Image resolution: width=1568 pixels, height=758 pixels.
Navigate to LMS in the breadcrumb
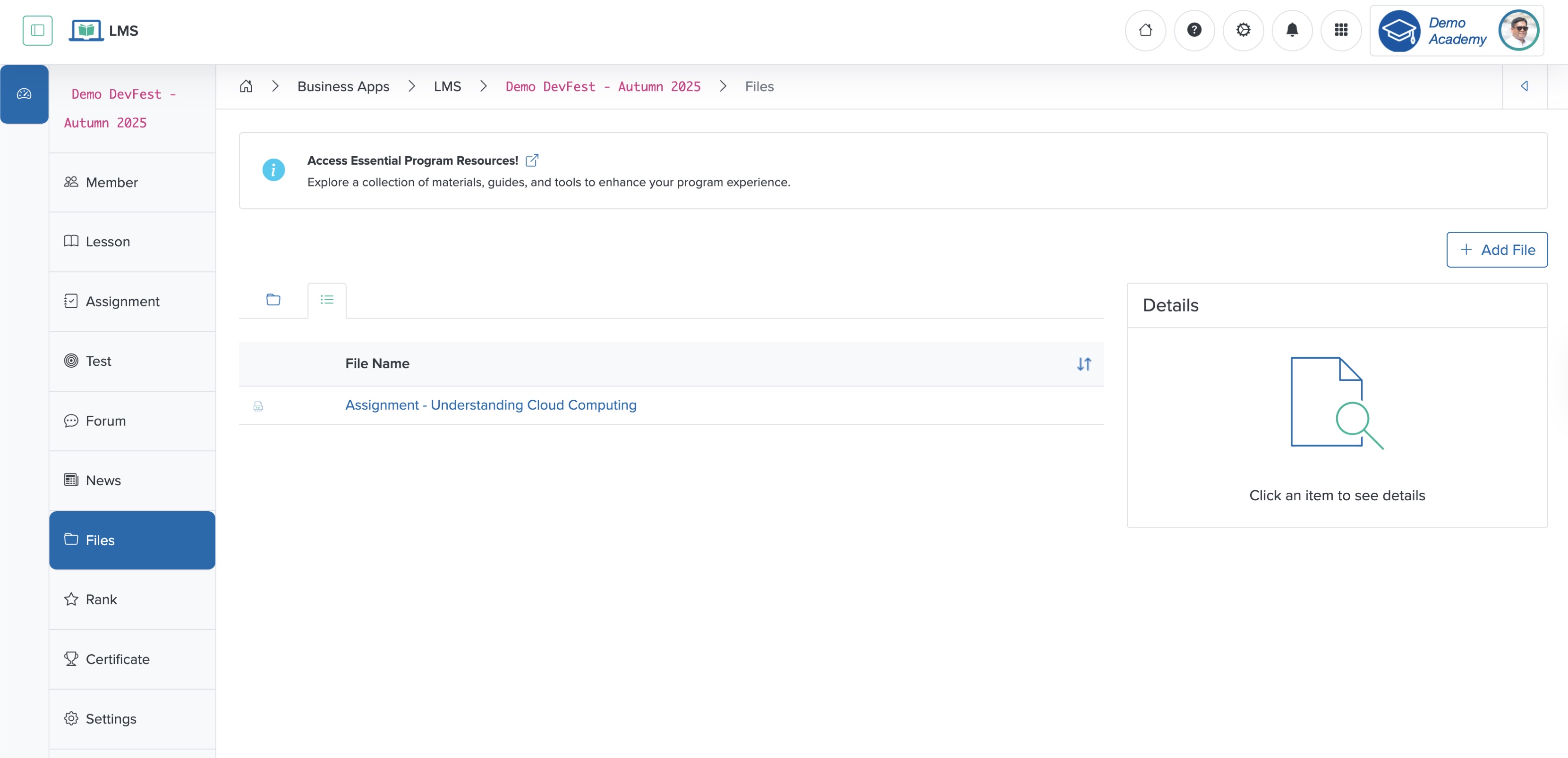[447, 86]
